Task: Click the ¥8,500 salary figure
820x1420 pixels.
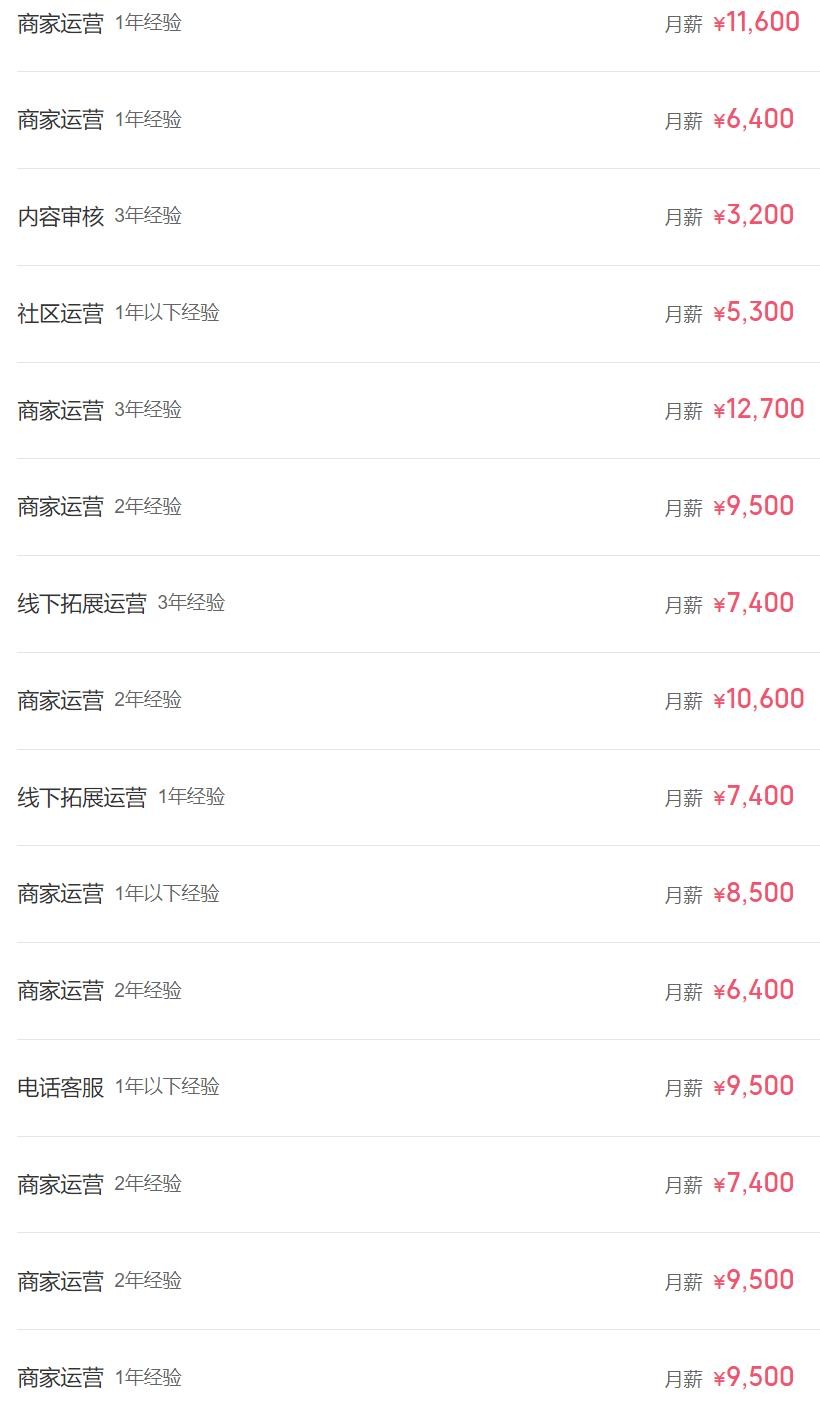Action: 753,894
